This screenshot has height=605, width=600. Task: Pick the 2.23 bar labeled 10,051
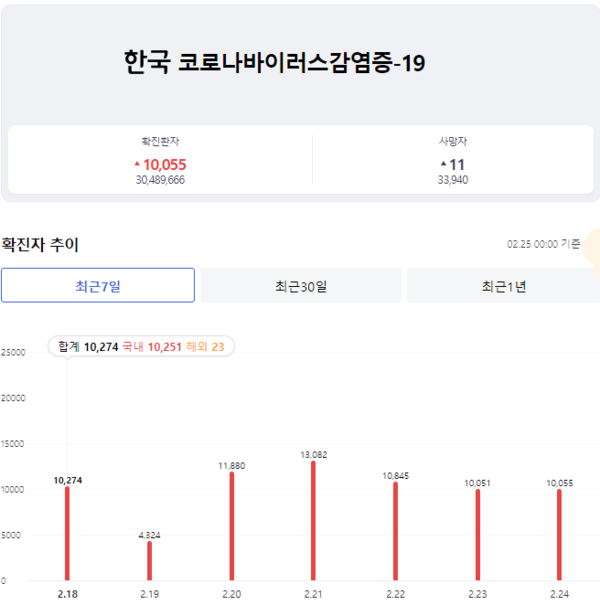[478, 535]
